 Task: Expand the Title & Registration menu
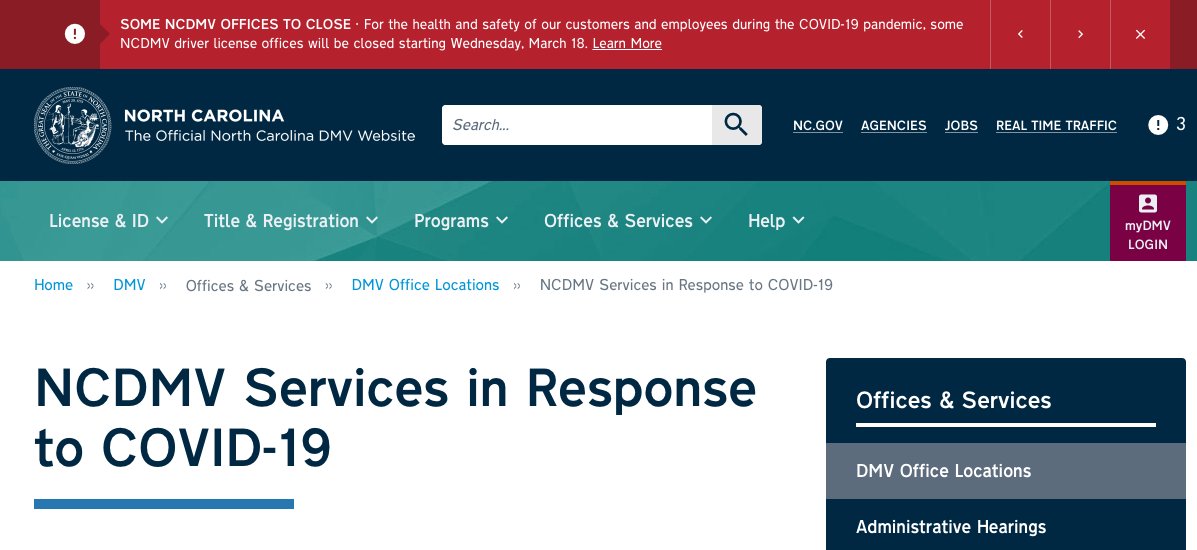[x=291, y=221]
